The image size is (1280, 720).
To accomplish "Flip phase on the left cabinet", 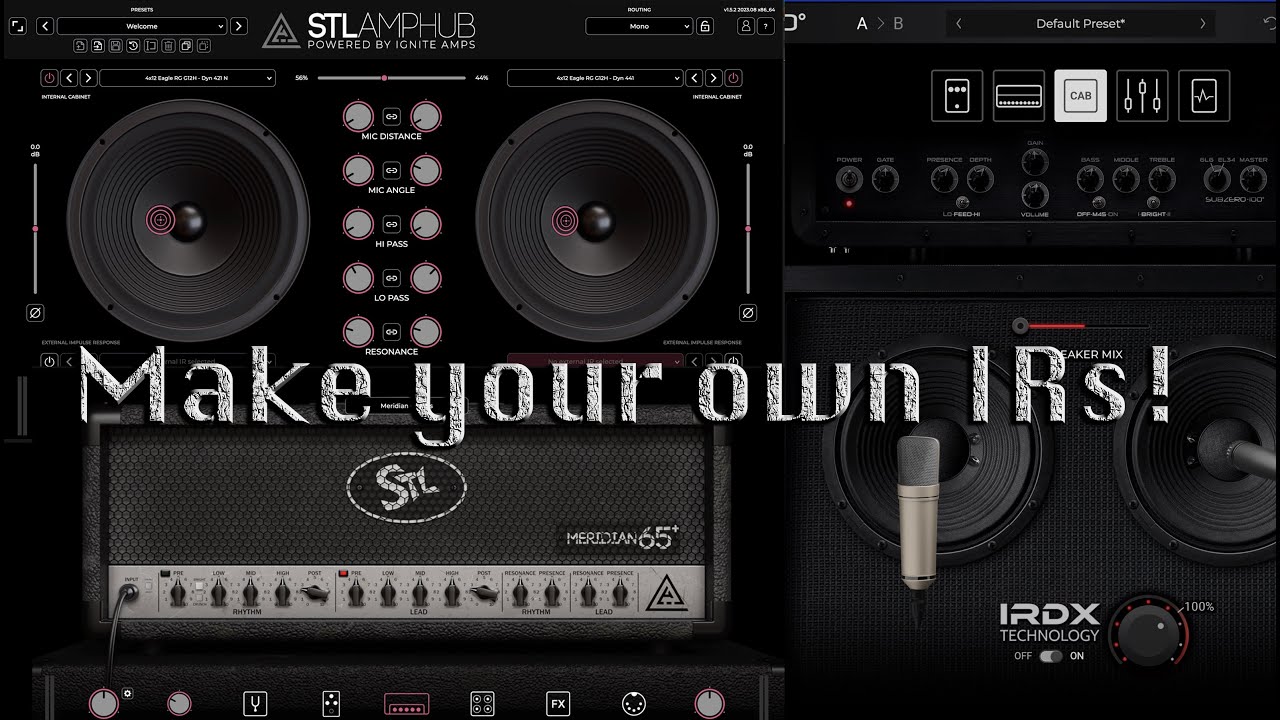I will click(x=35, y=313).
